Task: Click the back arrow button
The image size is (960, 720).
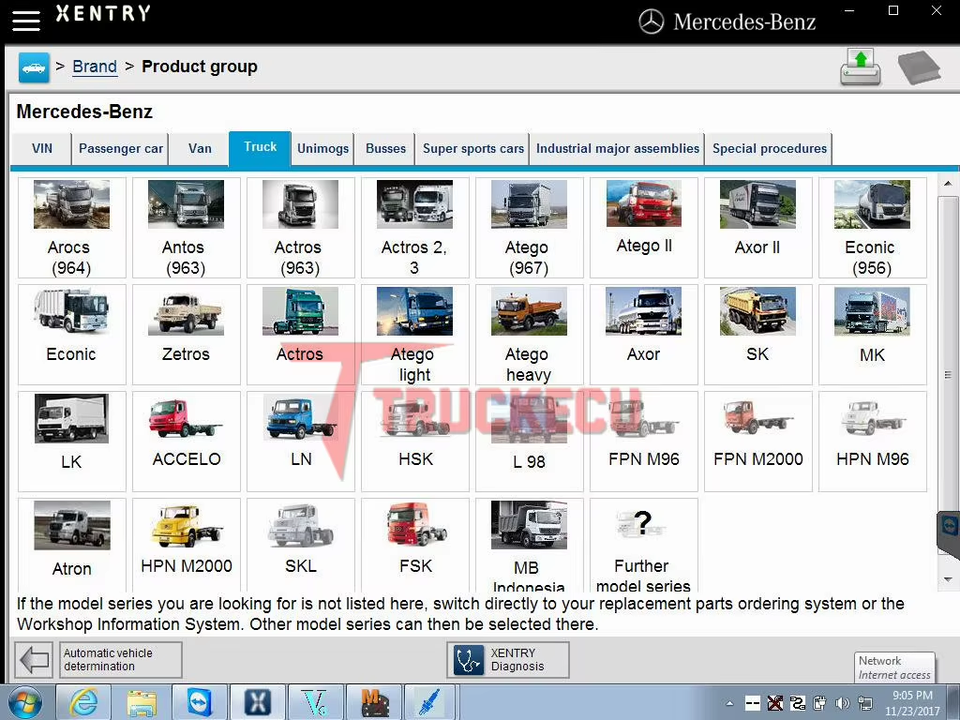Action: pyautogui.click(x=34, y=659)
